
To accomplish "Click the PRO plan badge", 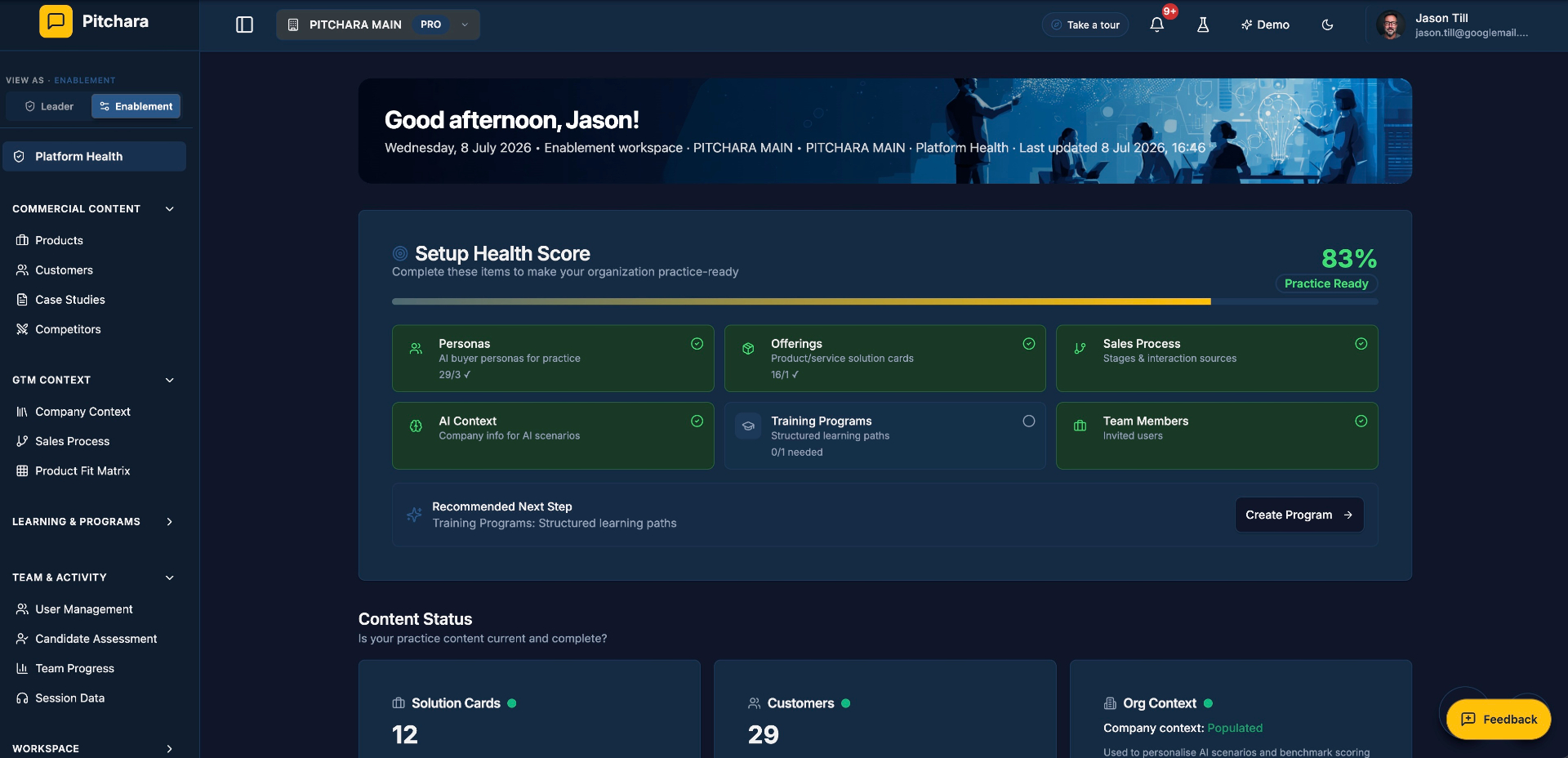I will click(x=431, y=25).
